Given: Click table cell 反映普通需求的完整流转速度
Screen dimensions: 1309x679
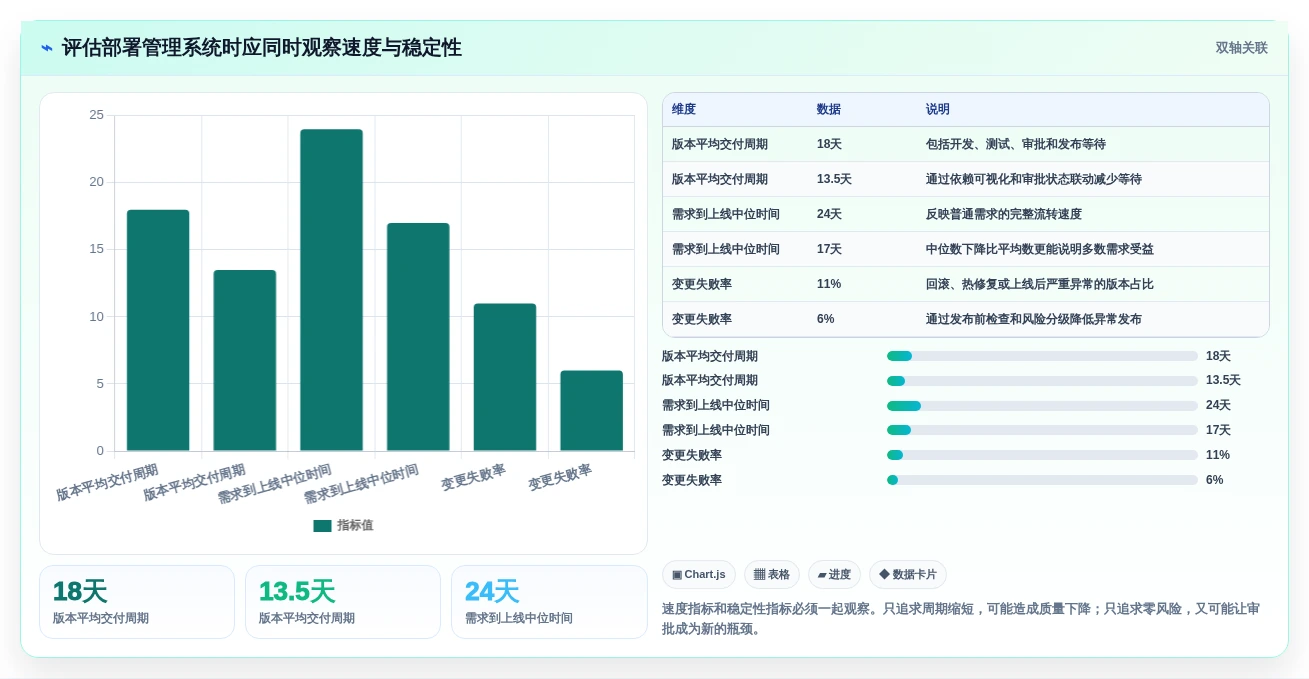Looking at the screenshot, I should [1004, 214].
